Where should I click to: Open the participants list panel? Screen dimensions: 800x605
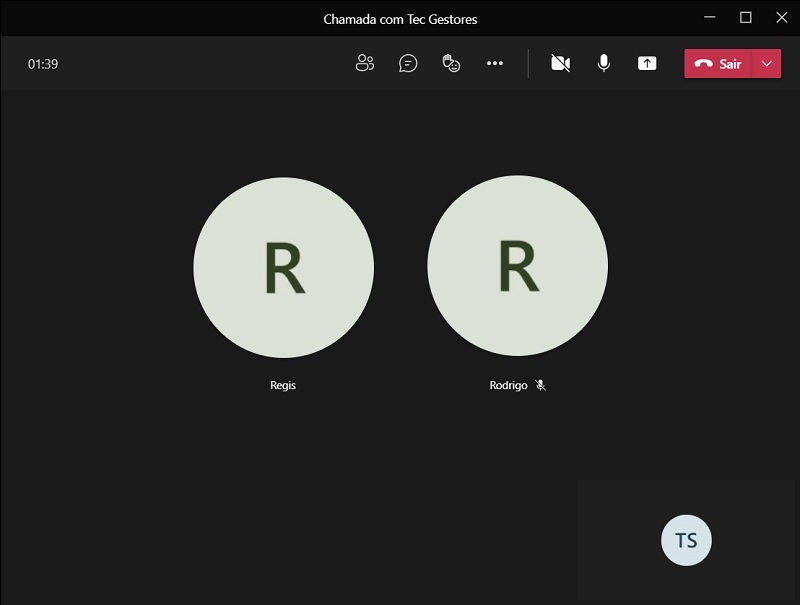[x=365, y=63]
